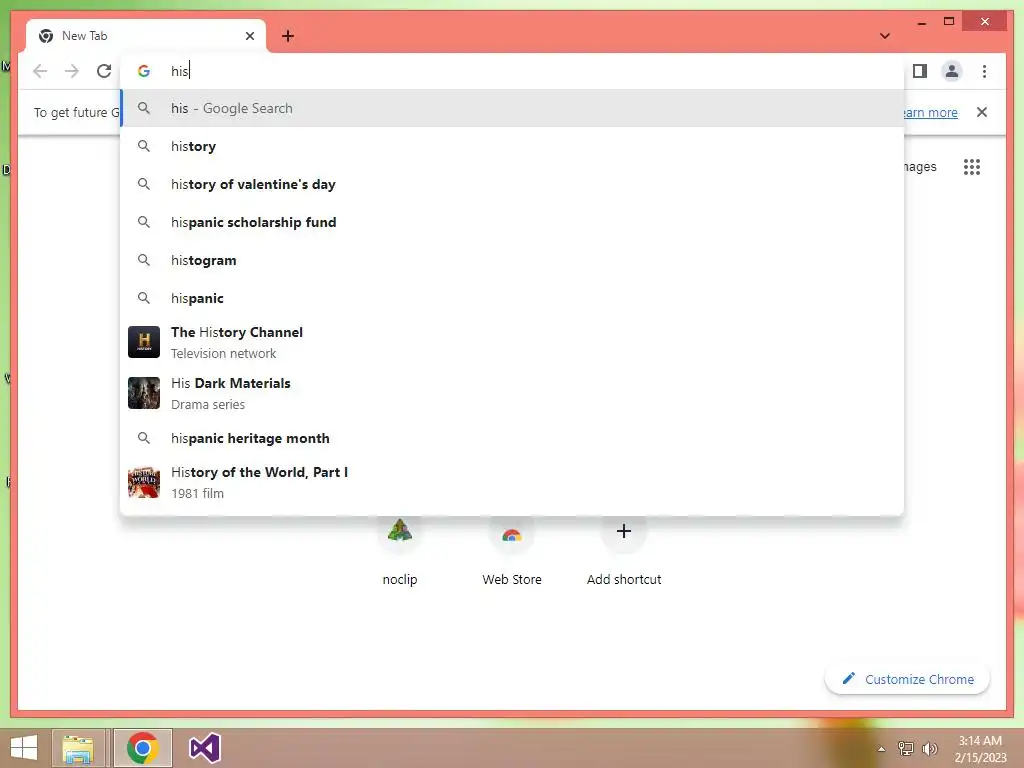This screenshot has height=768, width=1024.
Task: Launch Visual Studio from the taskbar
Action: (x=205, y=748)
